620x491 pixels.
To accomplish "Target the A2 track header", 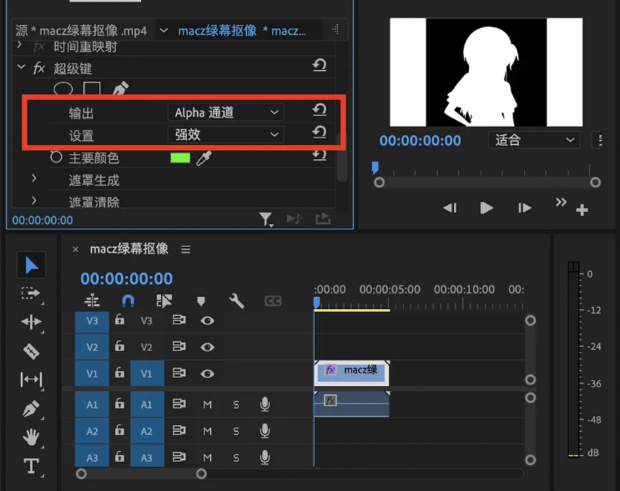I will 147,431.
